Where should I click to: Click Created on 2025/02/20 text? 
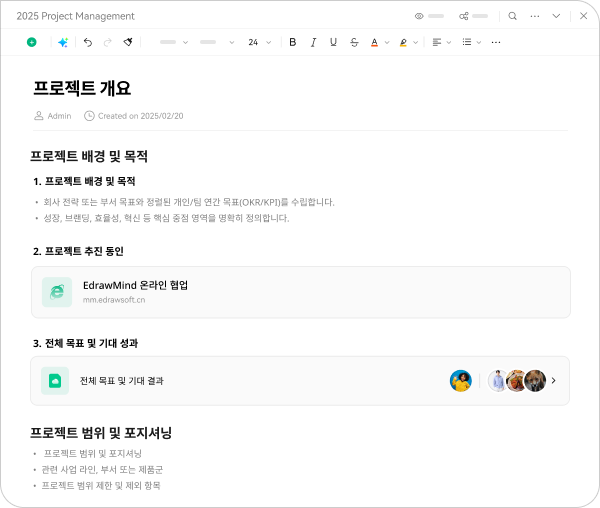point(140,116)
